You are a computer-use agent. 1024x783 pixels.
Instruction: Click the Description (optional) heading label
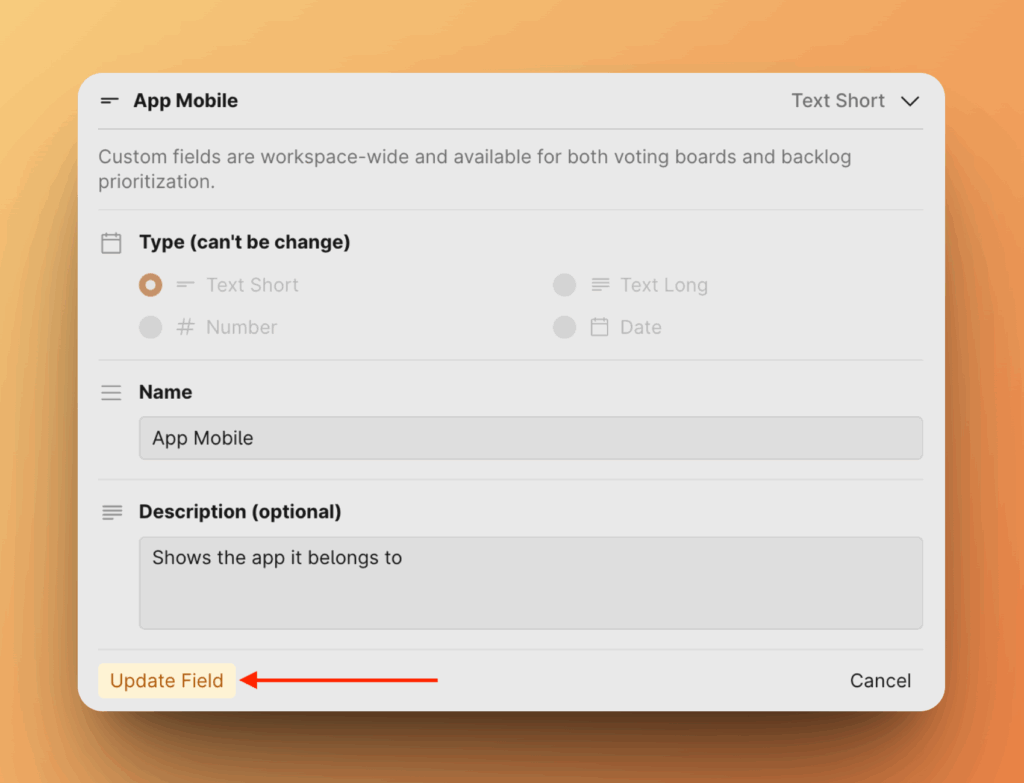coord(240,512)
